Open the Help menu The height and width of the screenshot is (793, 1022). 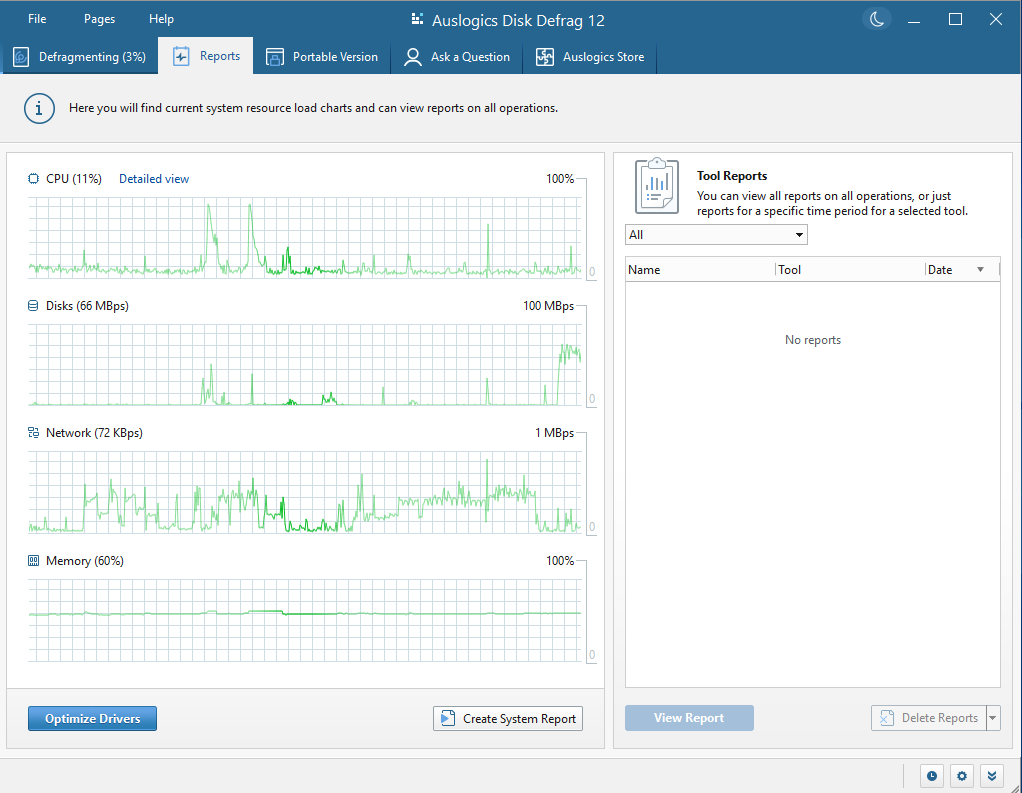click(161, 18)
